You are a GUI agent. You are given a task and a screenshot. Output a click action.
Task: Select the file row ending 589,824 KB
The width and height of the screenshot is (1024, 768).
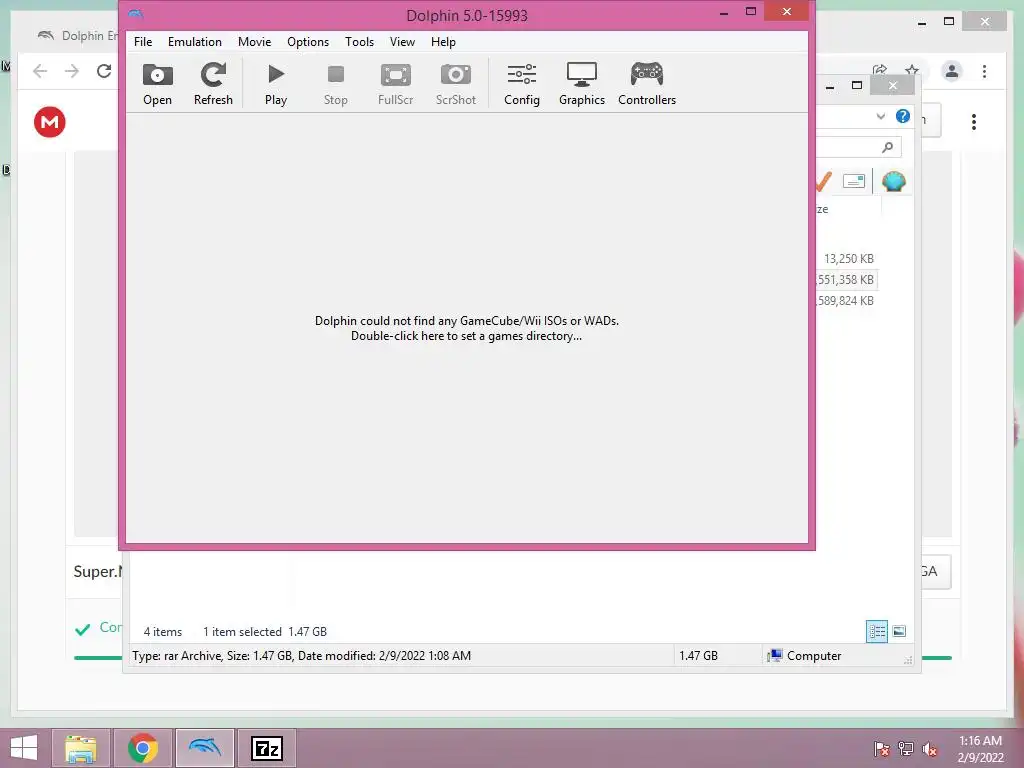coord(846,300)
